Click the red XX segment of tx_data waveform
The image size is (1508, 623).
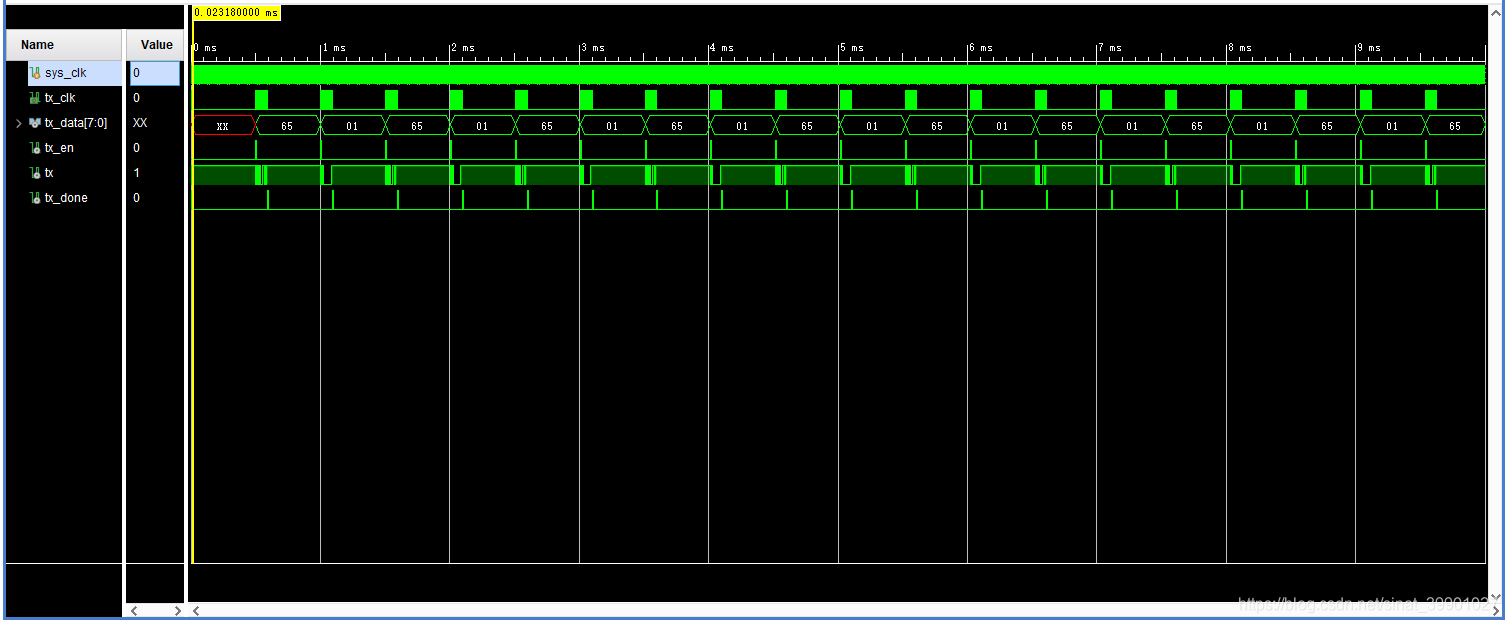[224, 126]
